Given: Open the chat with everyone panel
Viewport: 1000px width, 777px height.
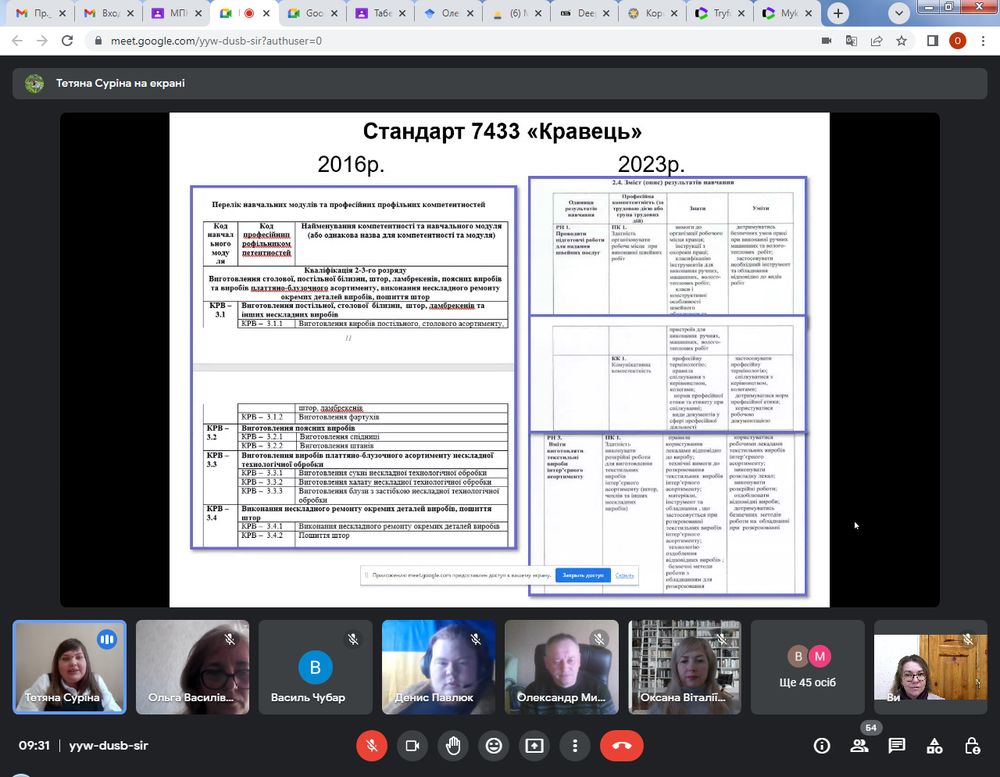Looking at the screenshot, I should click(x=897, y=746).
